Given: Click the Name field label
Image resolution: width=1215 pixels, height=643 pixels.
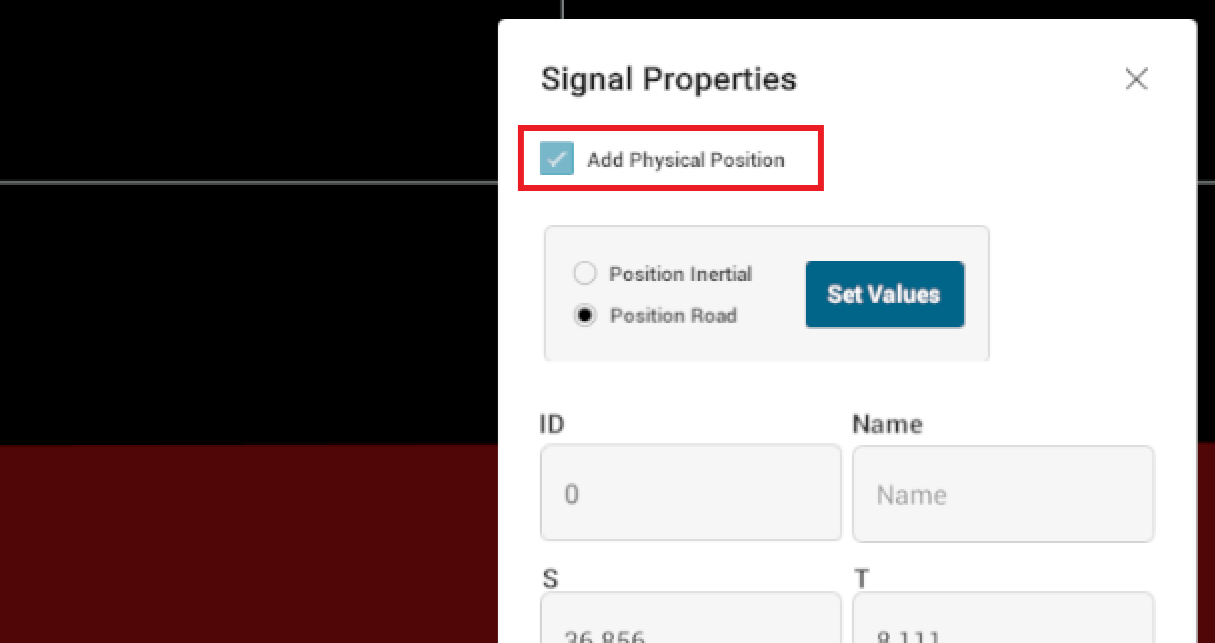Looking at the screenshot, I should (887, 424).
